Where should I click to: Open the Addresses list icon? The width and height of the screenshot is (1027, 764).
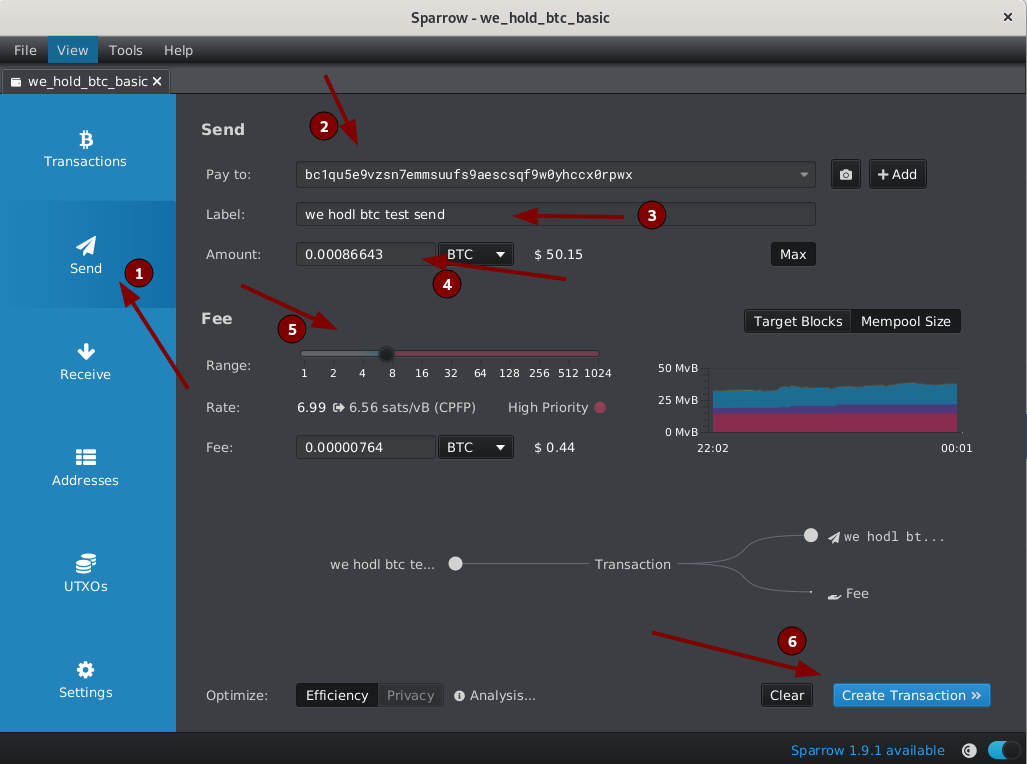click(x=86, y=457)
